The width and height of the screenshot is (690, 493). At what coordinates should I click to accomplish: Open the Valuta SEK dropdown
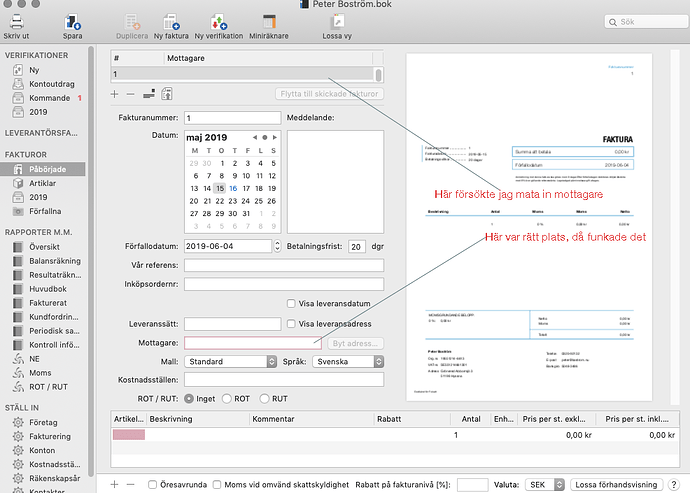(545, 484)
